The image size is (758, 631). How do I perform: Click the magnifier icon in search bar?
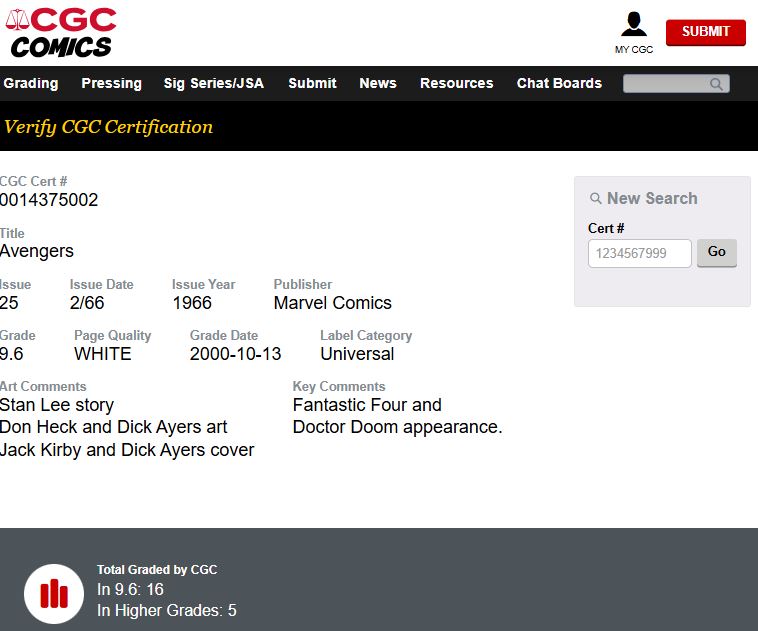click(716, 84)
